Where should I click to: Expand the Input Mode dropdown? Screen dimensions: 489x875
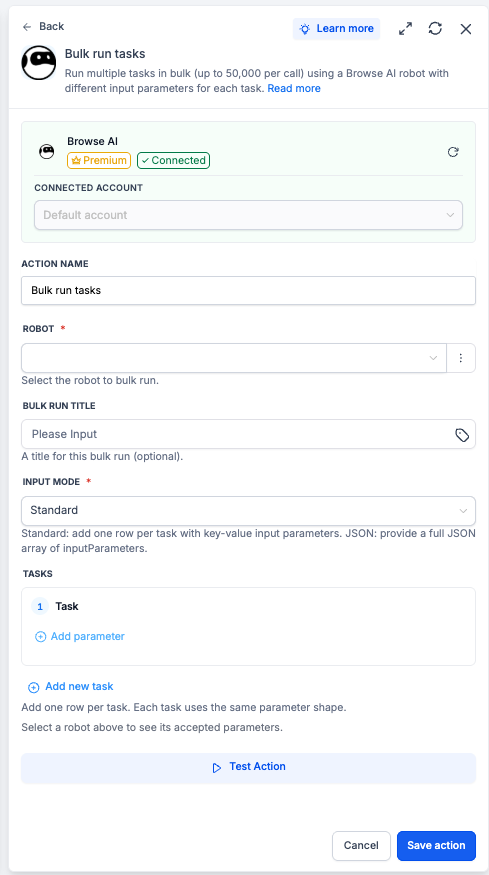point(248,511)
